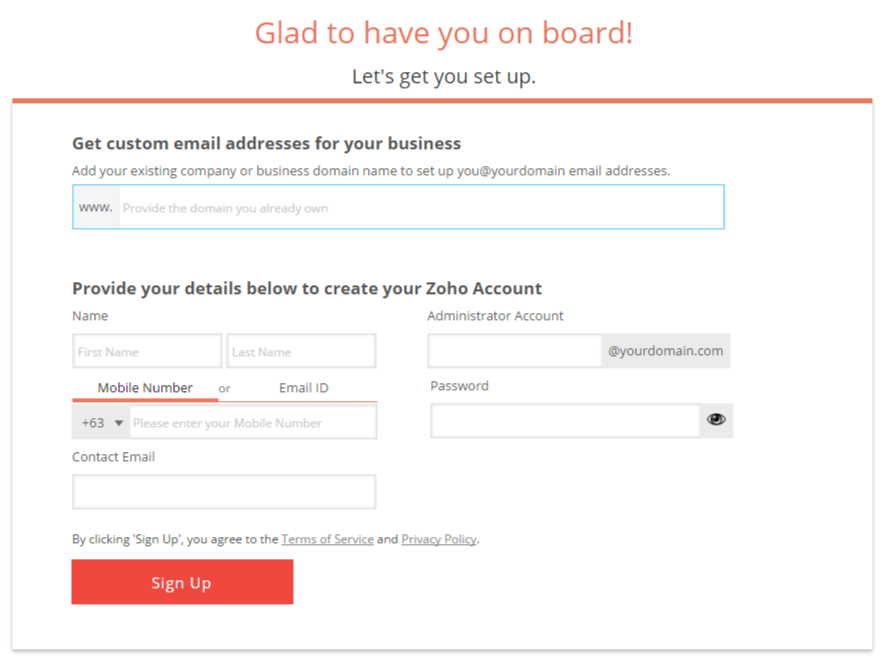Viewport: 886px width, 659px height.
Task: Toggle password visibility eye icon
Action: pyautogui.click(x=716, y=420)
